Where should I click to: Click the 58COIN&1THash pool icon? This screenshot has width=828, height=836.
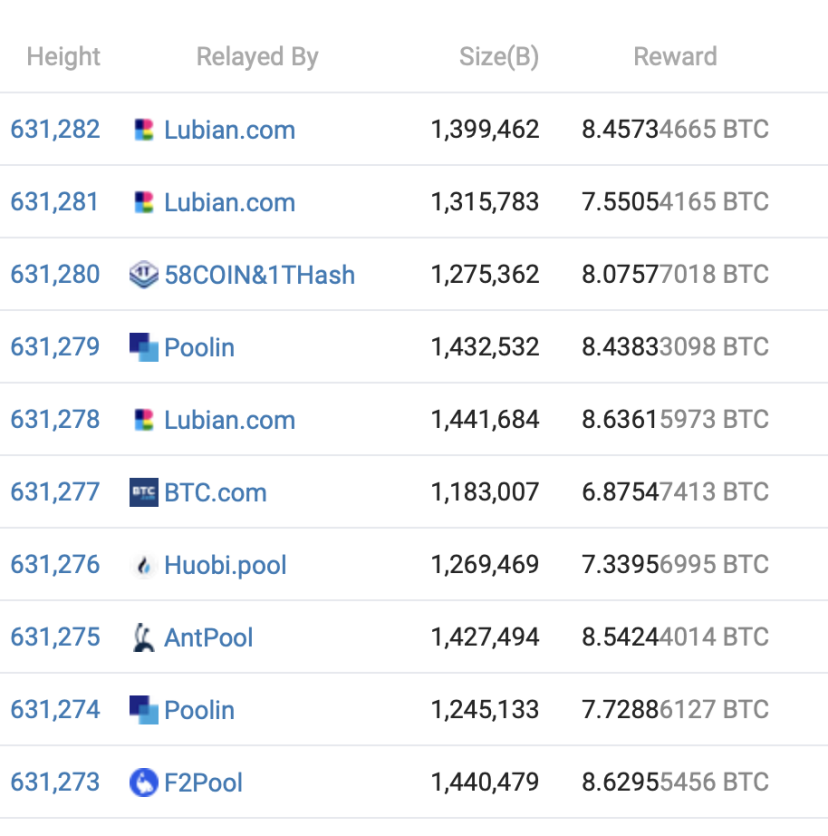(x=144, y=275)
